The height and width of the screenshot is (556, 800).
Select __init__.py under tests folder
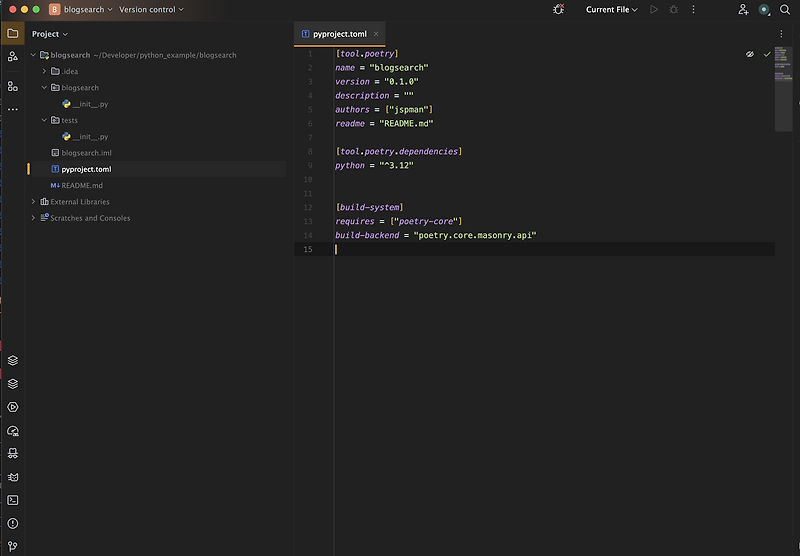click(85, 136)
